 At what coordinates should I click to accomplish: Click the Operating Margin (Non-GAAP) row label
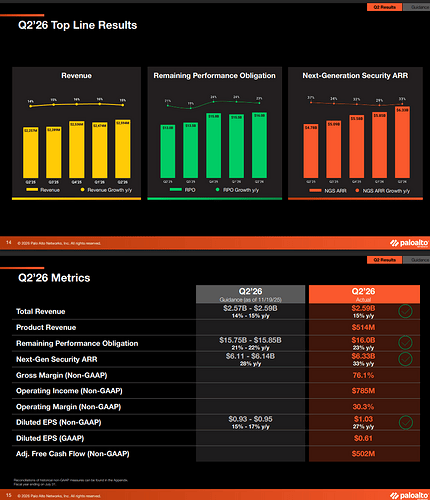69,407
